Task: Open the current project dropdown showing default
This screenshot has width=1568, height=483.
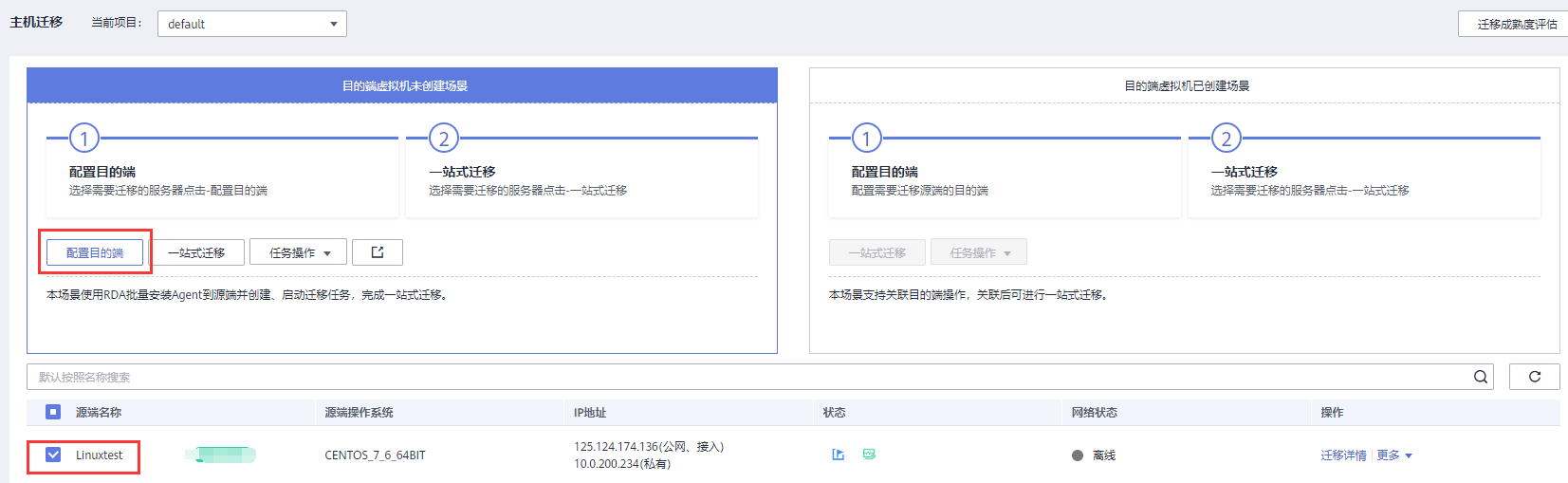Action: pos(251,24)
